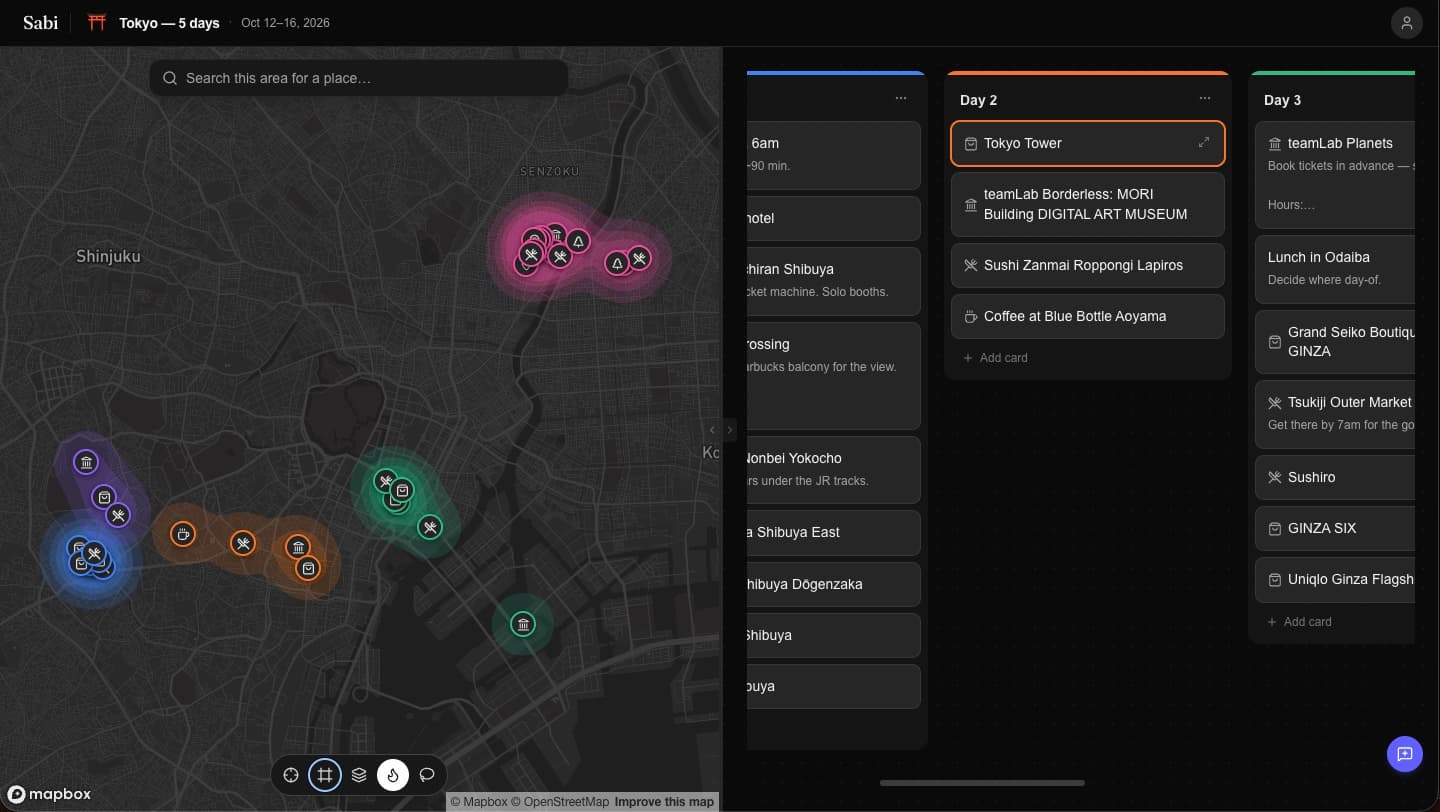Click the horizontal board scrollbar
The image size is (1440, 812).
[x=982, y=783]
